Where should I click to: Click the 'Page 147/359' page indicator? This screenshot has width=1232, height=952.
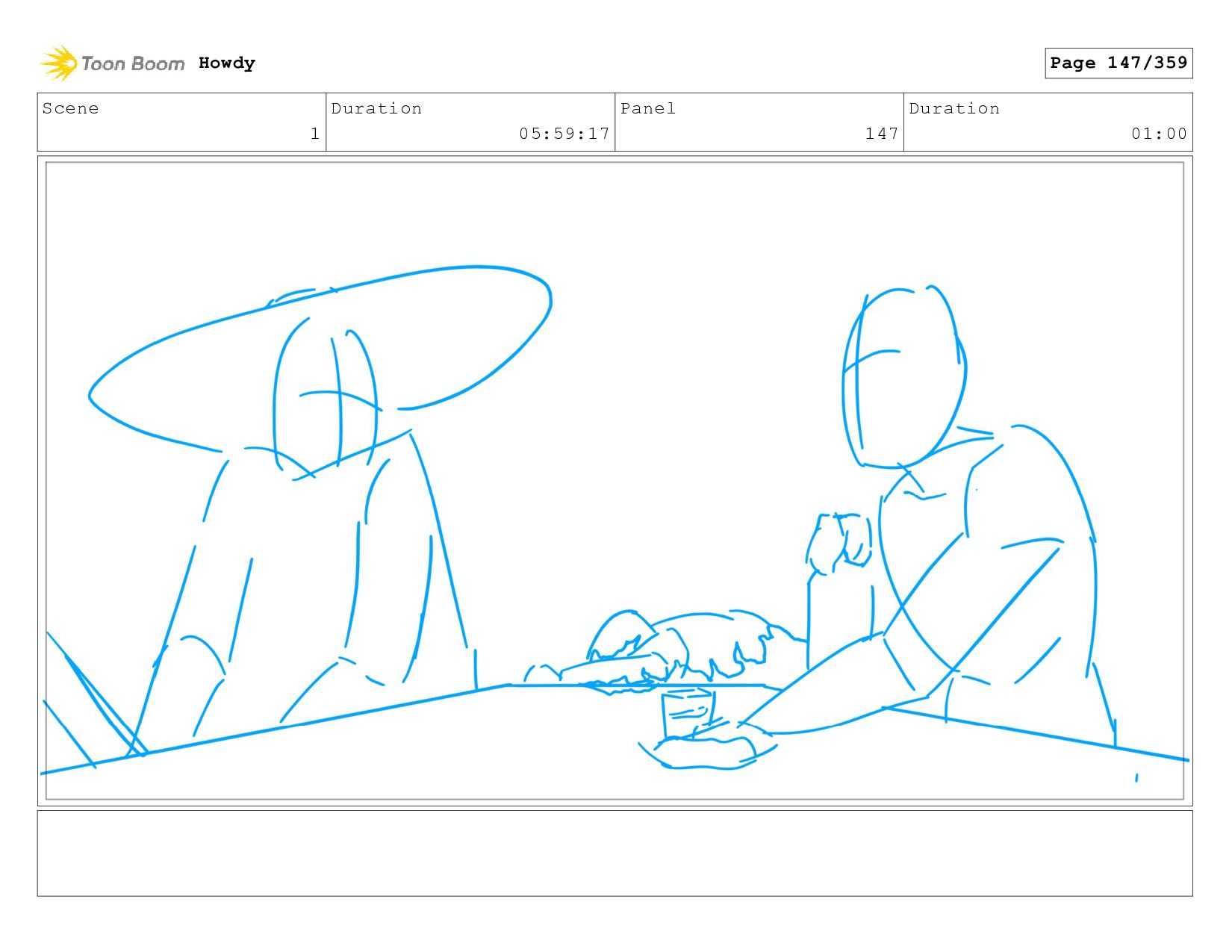coord(1119,63)
